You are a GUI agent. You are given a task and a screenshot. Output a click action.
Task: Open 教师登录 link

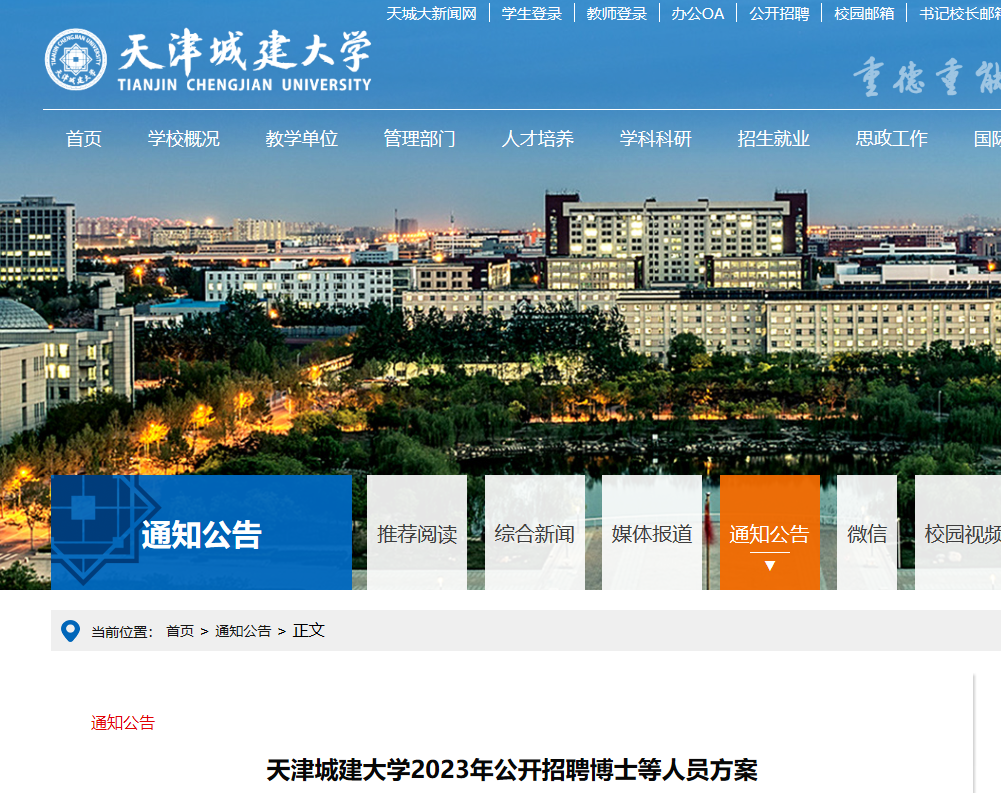[616, 13]
